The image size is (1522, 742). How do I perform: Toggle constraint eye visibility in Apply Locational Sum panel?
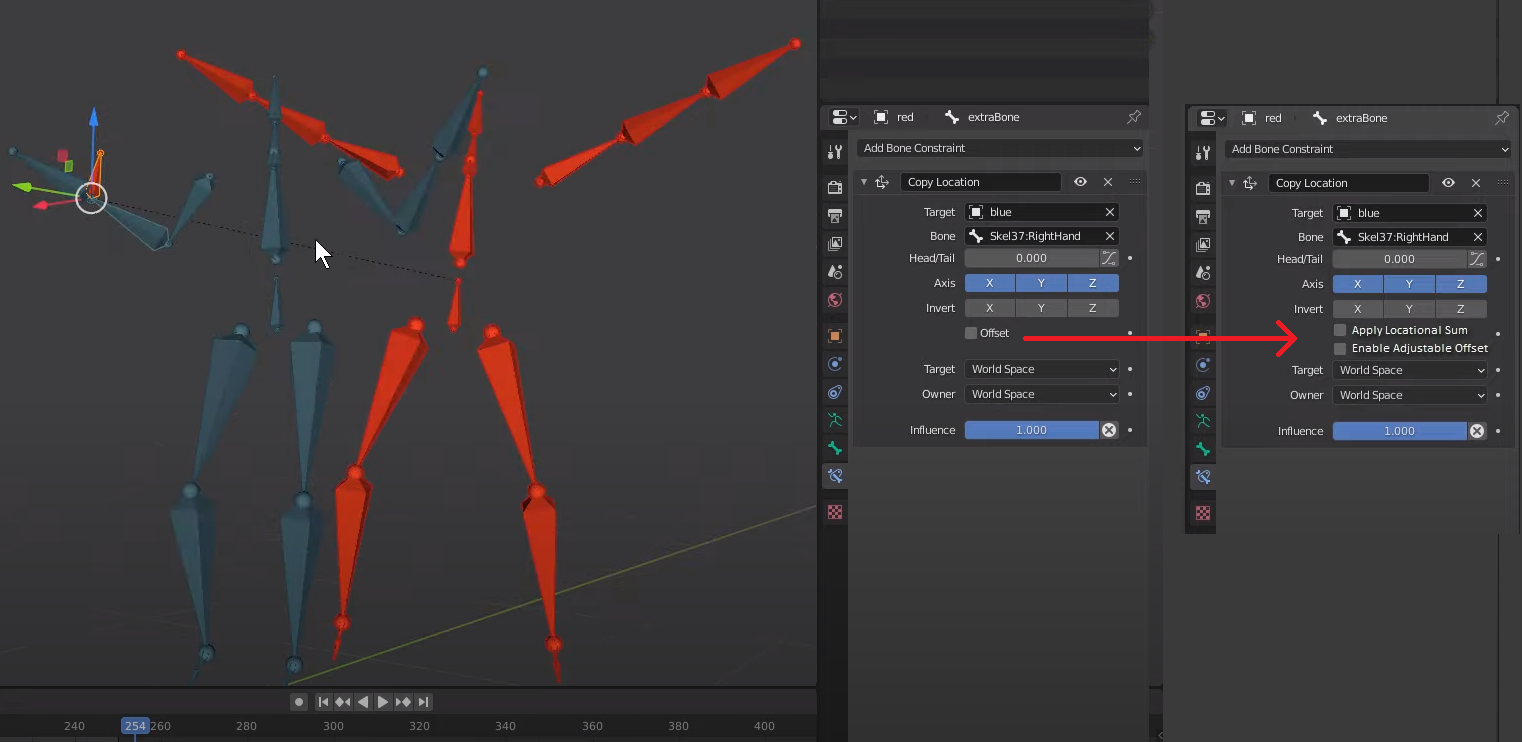[1448, 183]
